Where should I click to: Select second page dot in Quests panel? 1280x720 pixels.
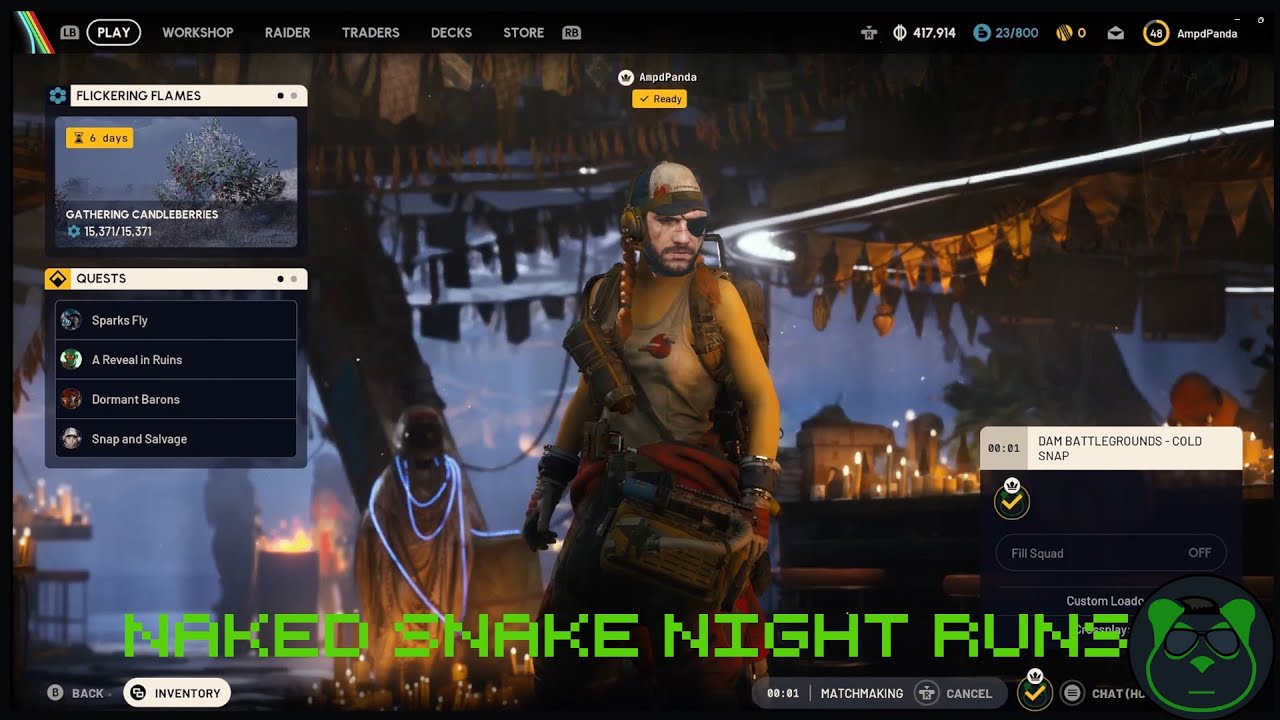click(x=293, y=279)
